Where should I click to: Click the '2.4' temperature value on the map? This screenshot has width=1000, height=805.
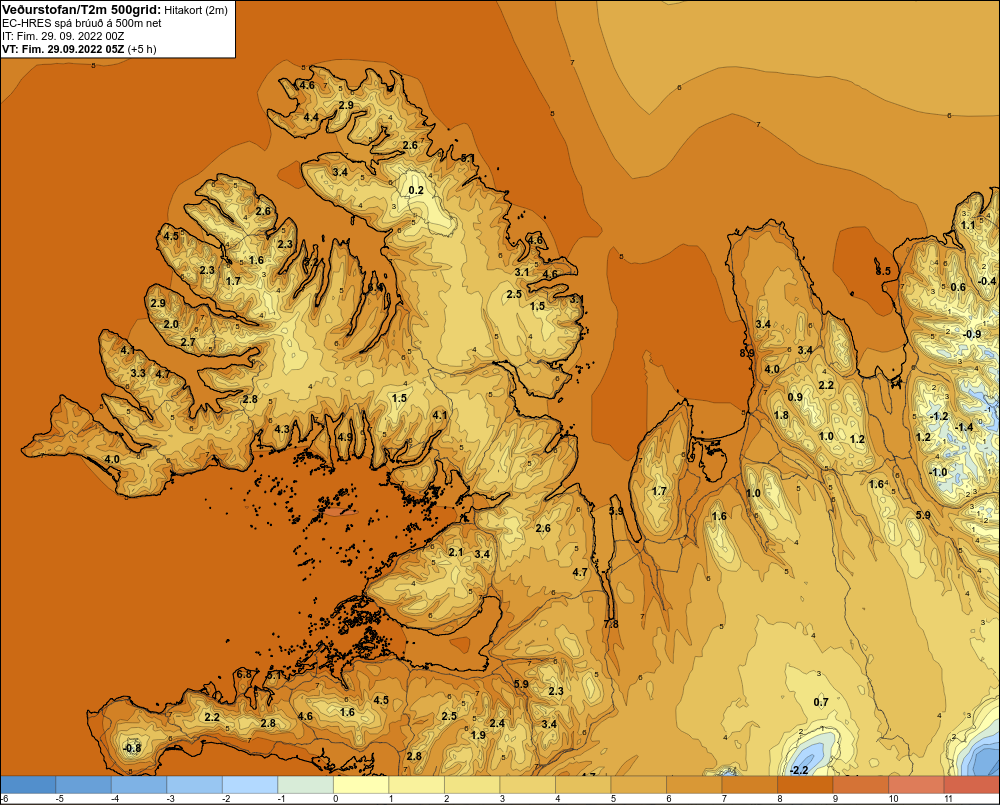(497, 723)
